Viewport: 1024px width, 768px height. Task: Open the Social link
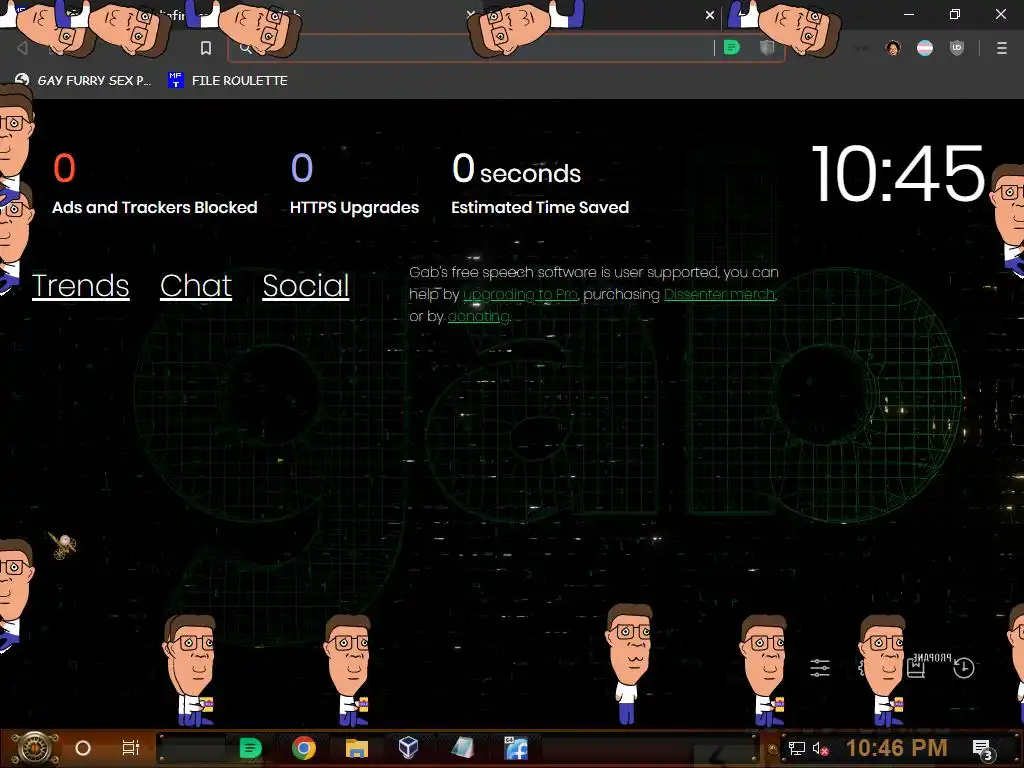coord(306,285)
